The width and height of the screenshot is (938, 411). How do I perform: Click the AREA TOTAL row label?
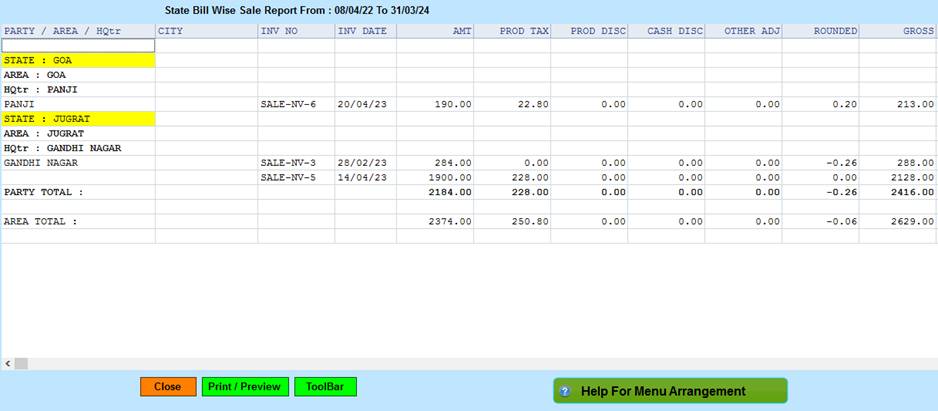pyautogui.click(x=41, y=221)
